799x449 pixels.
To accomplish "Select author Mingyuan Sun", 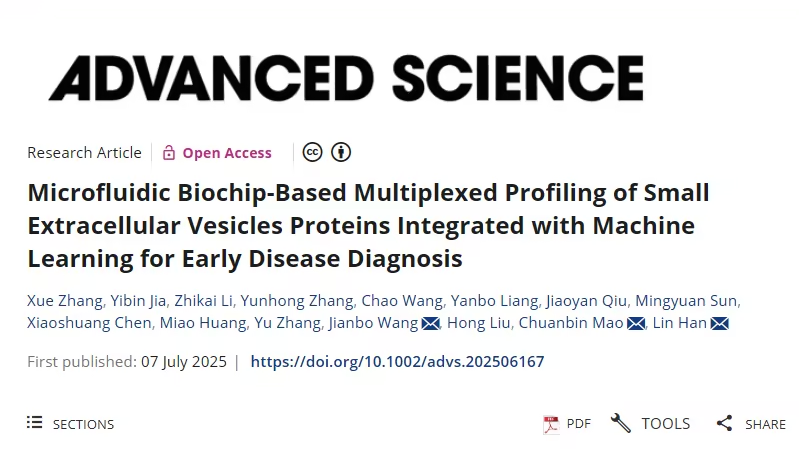I will coord(686,301).
